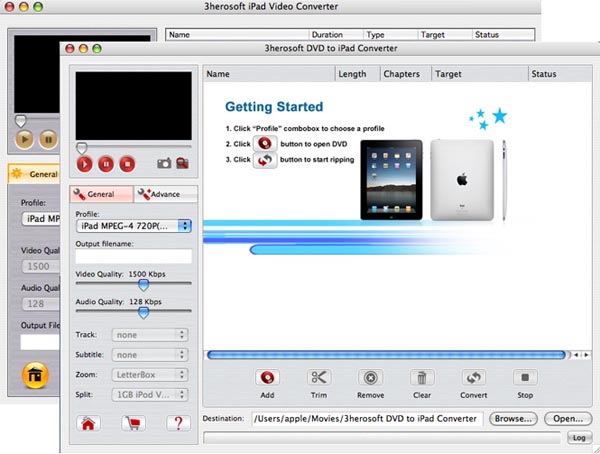Click the Add DVD toolbar icon
Image resolution: width=600 pixels, height=454 pixels.
click(x=267, y=378)
